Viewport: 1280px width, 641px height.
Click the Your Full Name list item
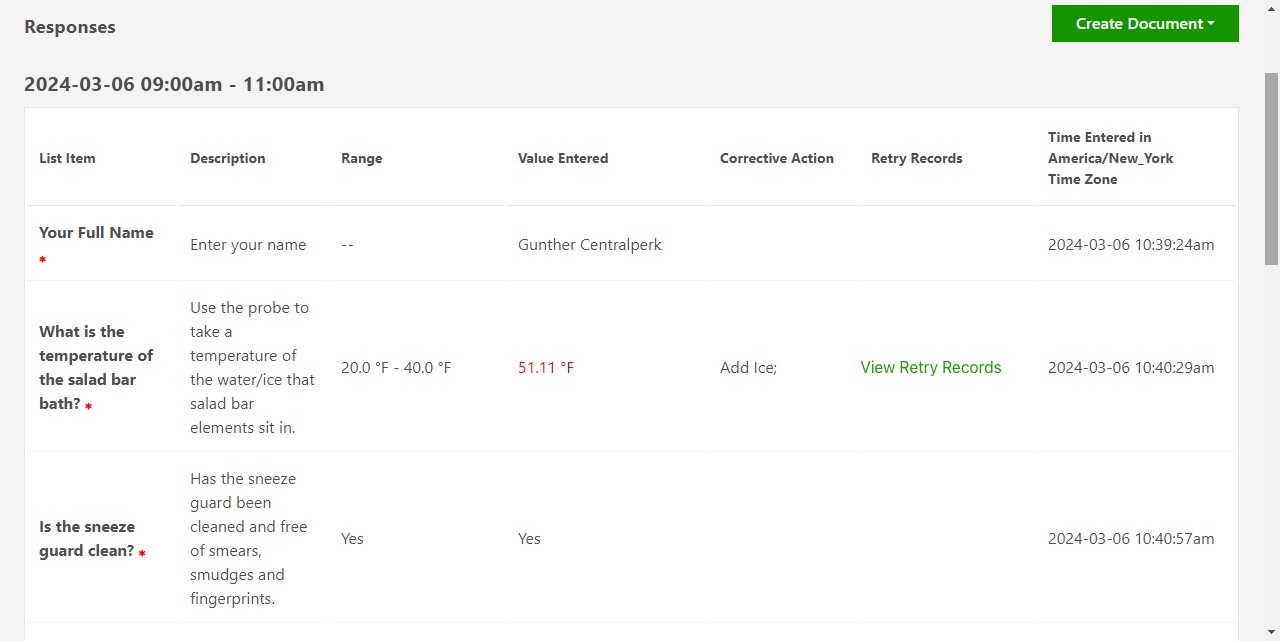(96, 233)
